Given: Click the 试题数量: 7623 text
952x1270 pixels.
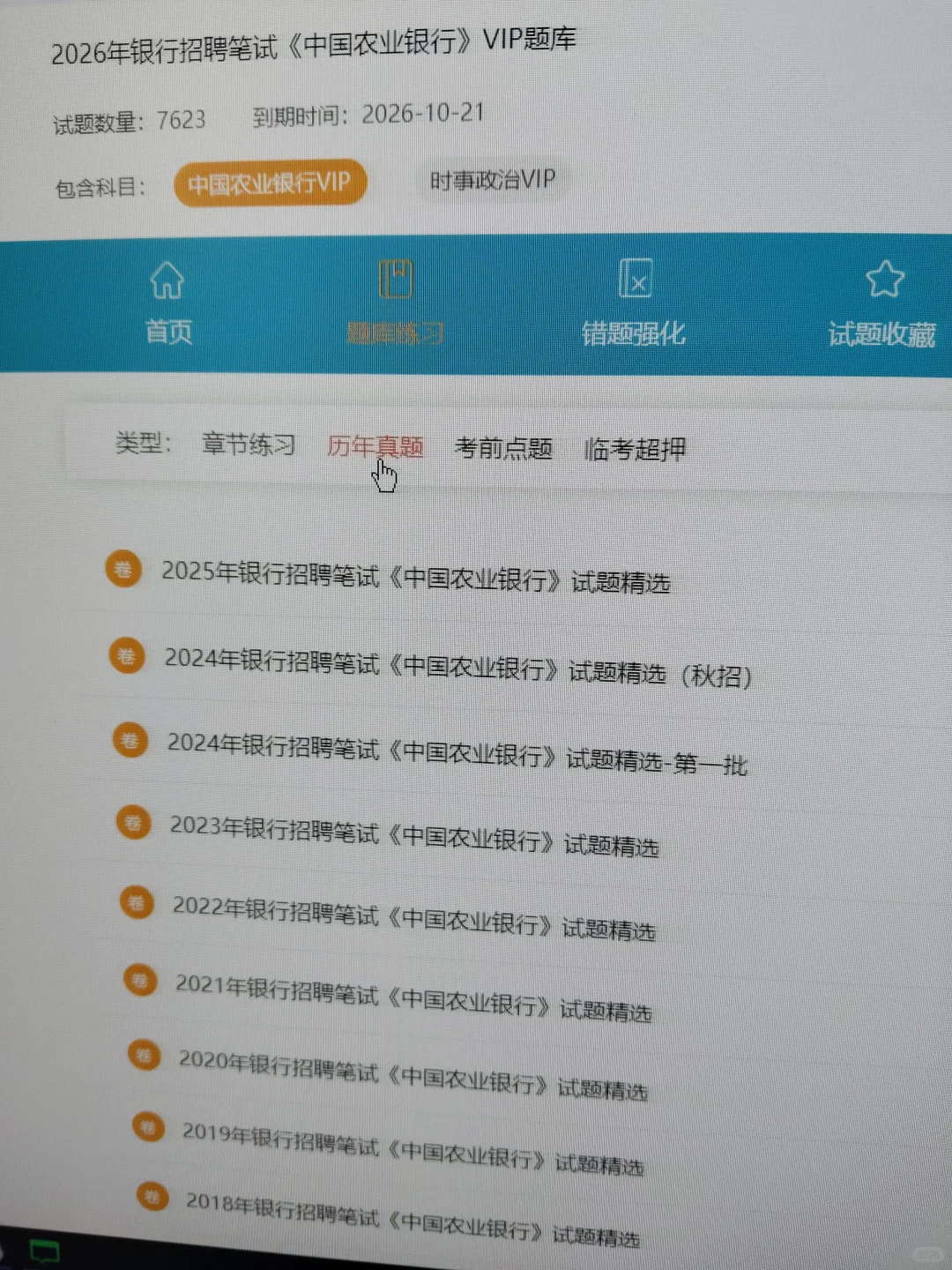Looking at the screenshot, I should point(130,122).
